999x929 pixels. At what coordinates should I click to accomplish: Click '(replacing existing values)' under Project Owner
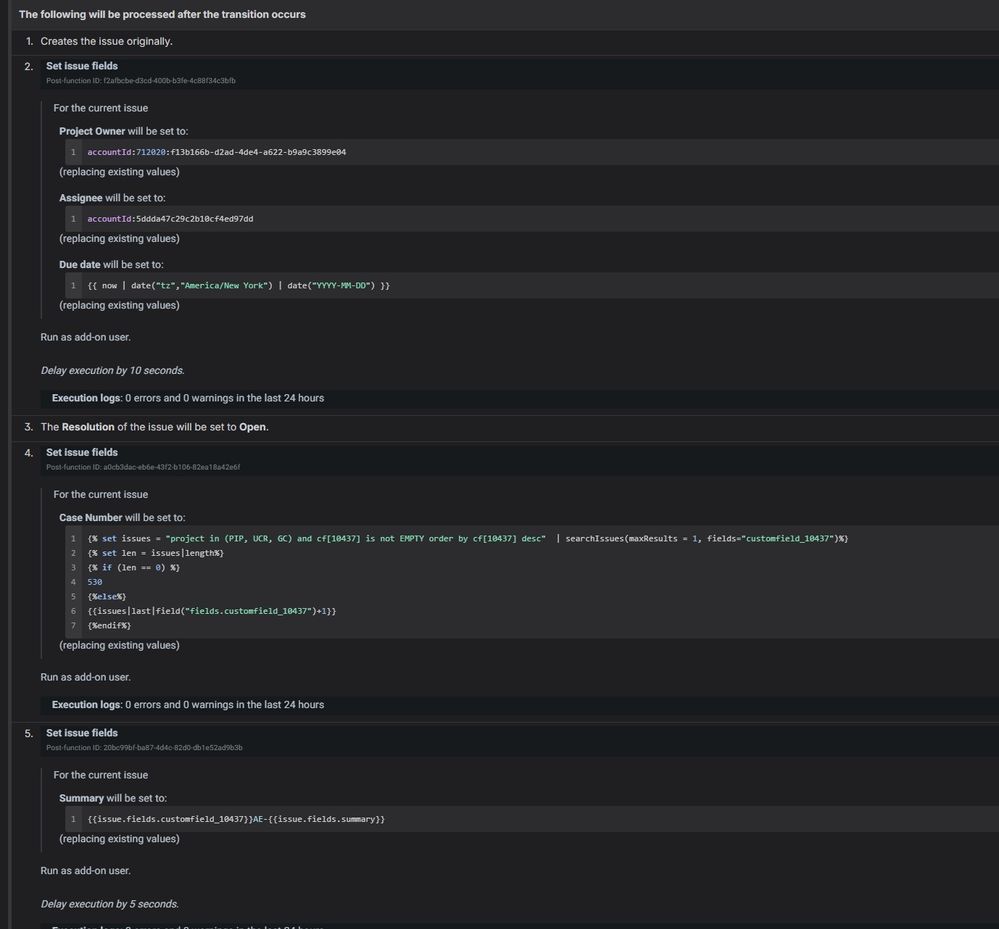click(119, 172)
